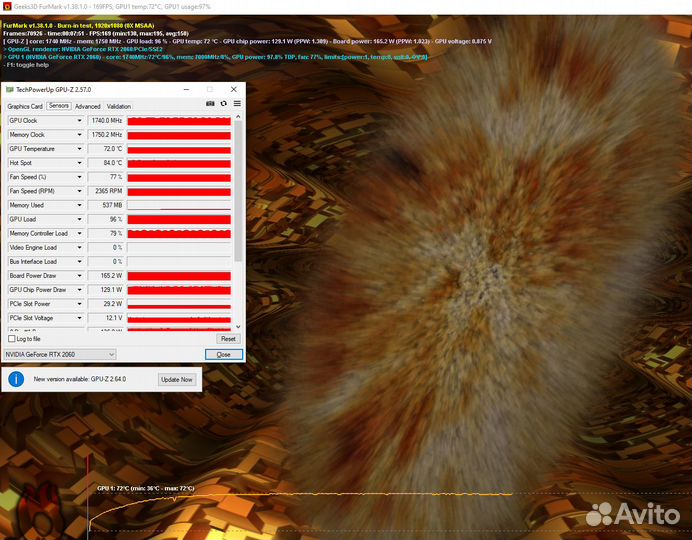Switch to the Graphics Card tab
Image resolution: width=692 pixels, height=540 pixels.
(25, 106)
